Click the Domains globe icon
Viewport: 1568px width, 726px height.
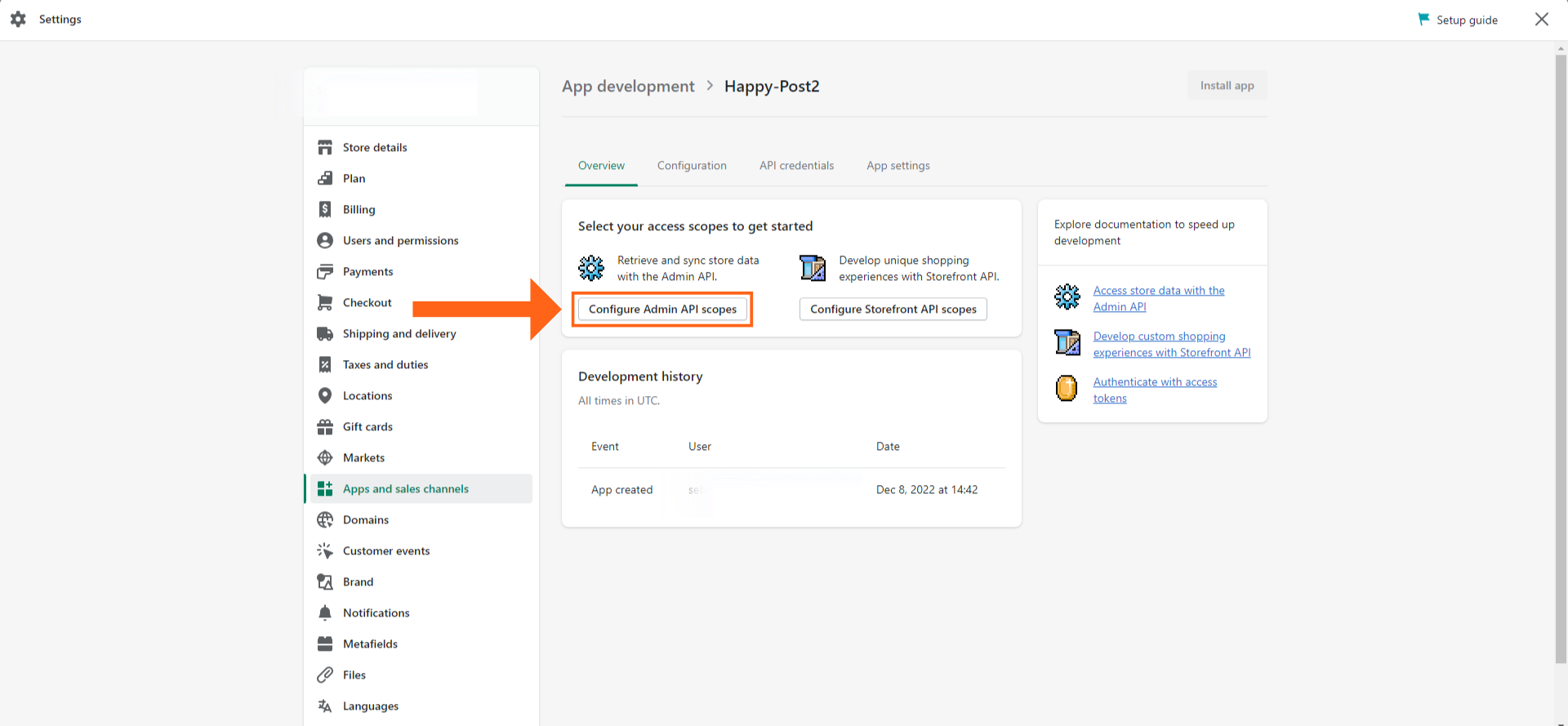point(325,520)
